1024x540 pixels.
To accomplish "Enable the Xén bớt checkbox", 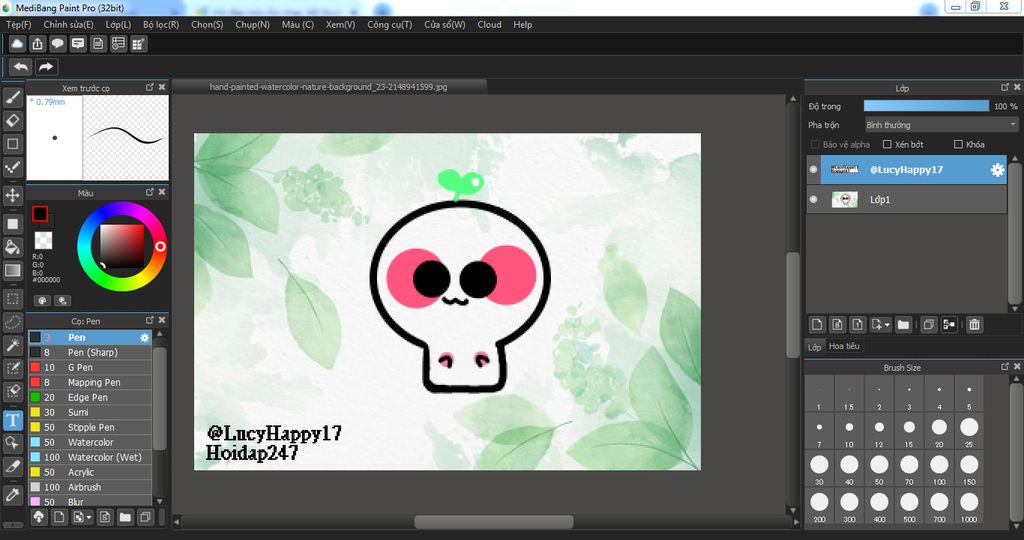I will tap(887, 144).
